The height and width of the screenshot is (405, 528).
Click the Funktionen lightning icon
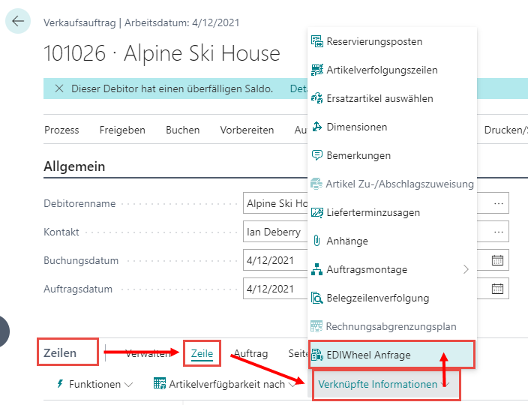[x=60, y=383]
